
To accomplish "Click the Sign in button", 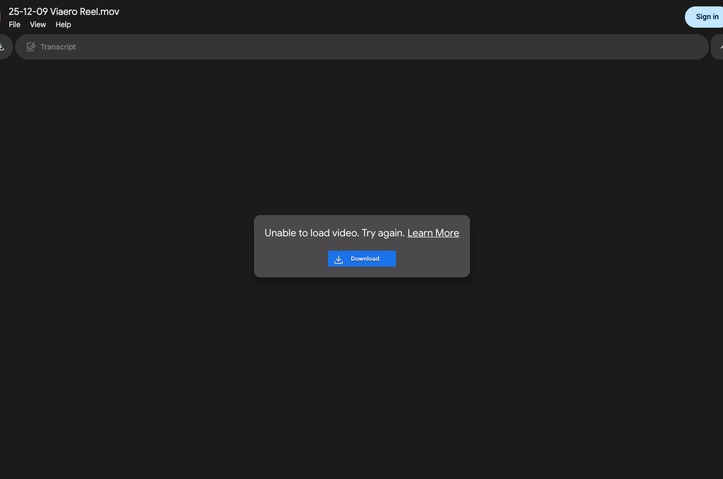I will 704,17.
